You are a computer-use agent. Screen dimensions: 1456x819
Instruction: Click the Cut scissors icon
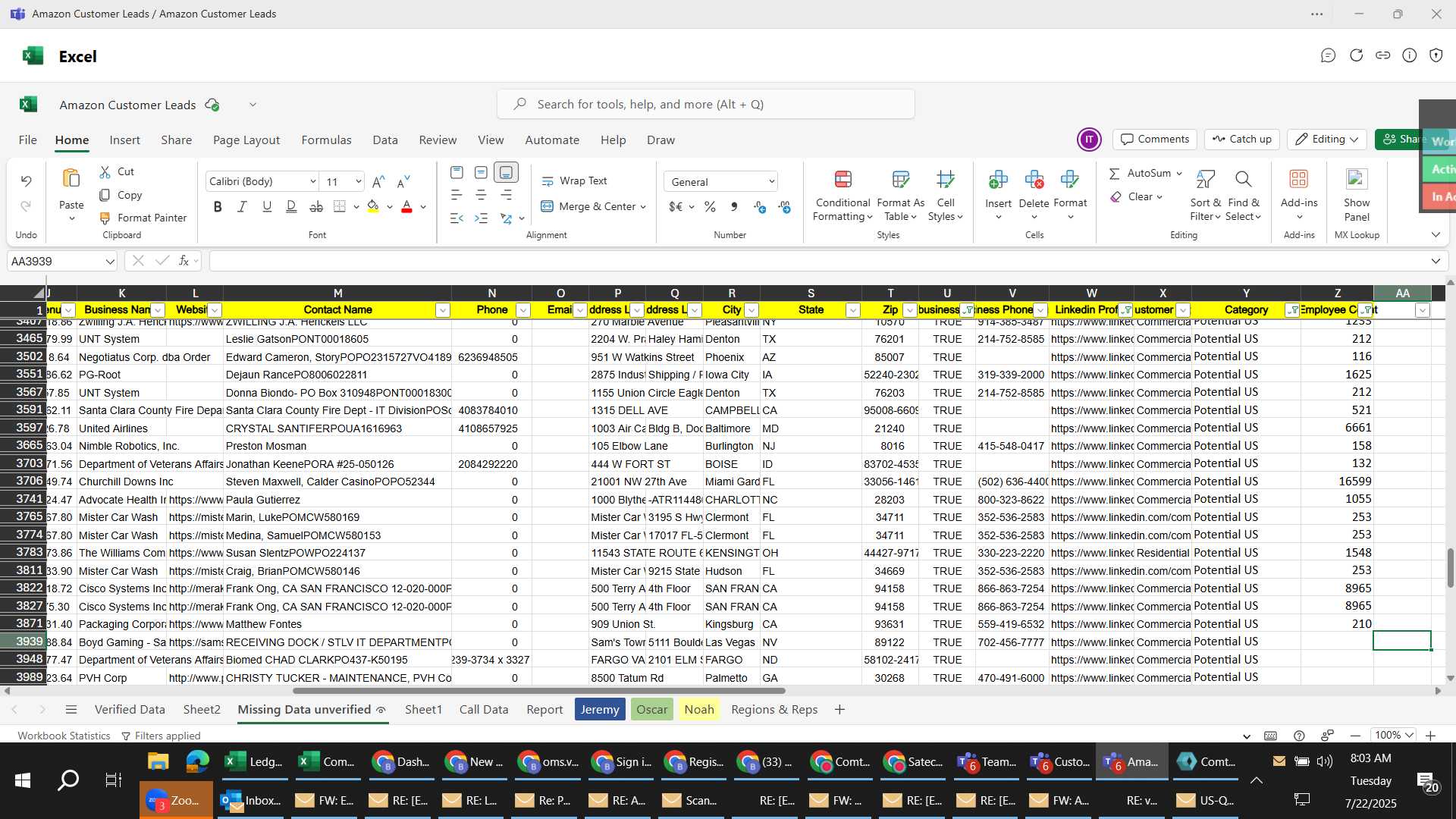point(105,172)
